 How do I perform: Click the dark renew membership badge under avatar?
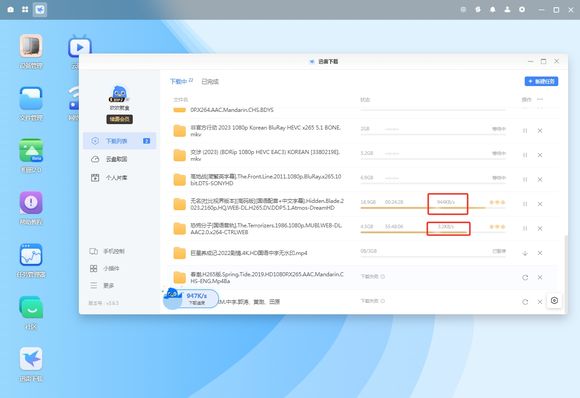click(x=119, y=119)
